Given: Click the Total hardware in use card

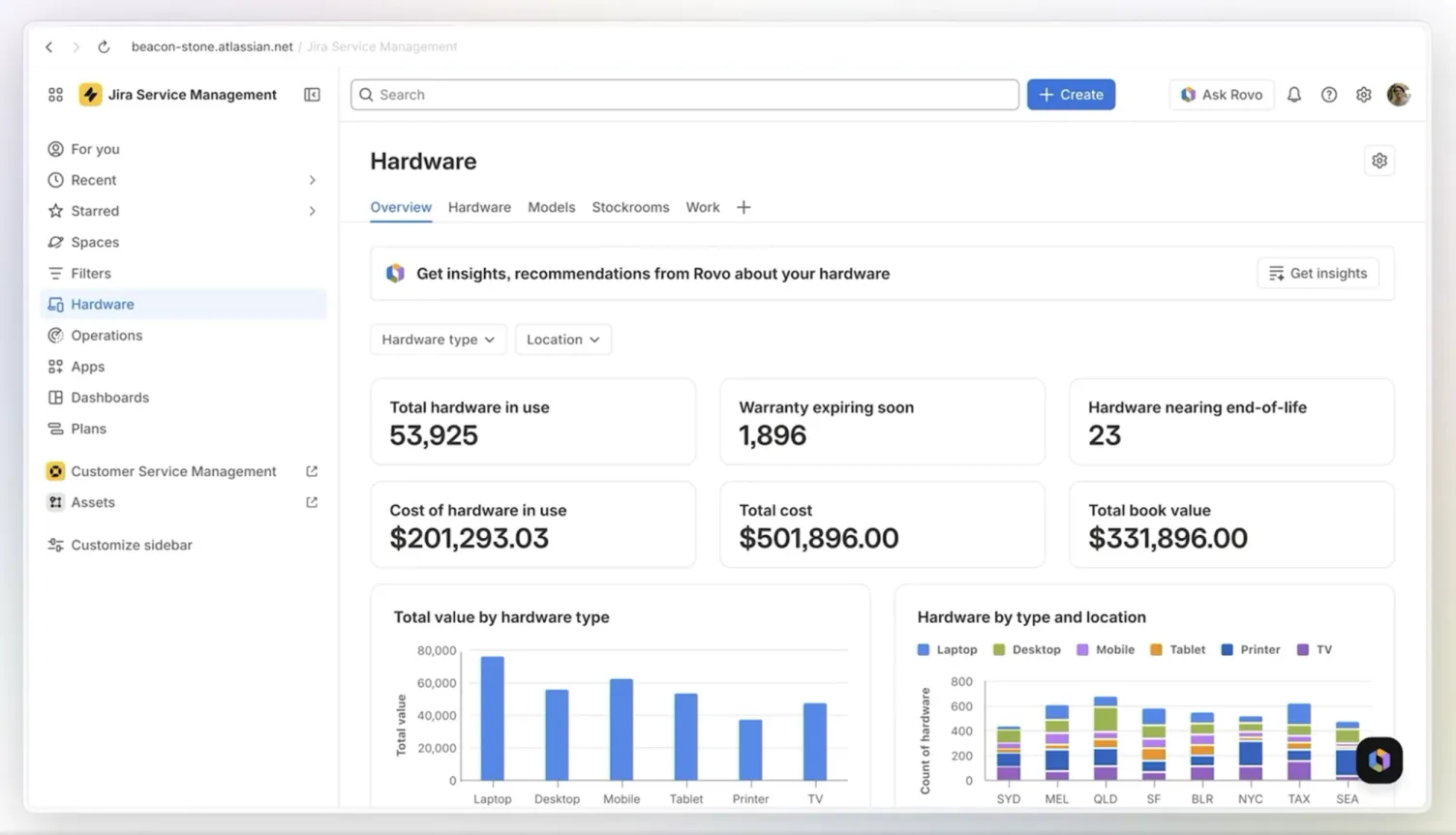Looking at the screenshot, I should (533, 422).
